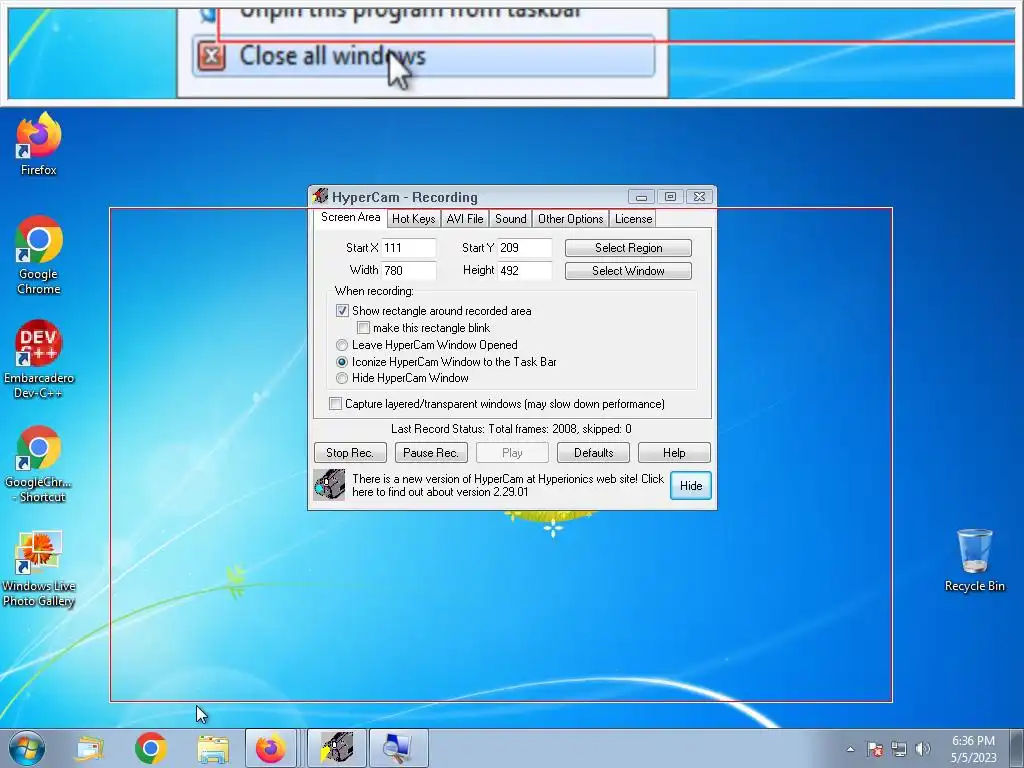1024x768 pixels.
Task: Toggle Show rectangle around recorded area
Action: [x=342, y=311]
